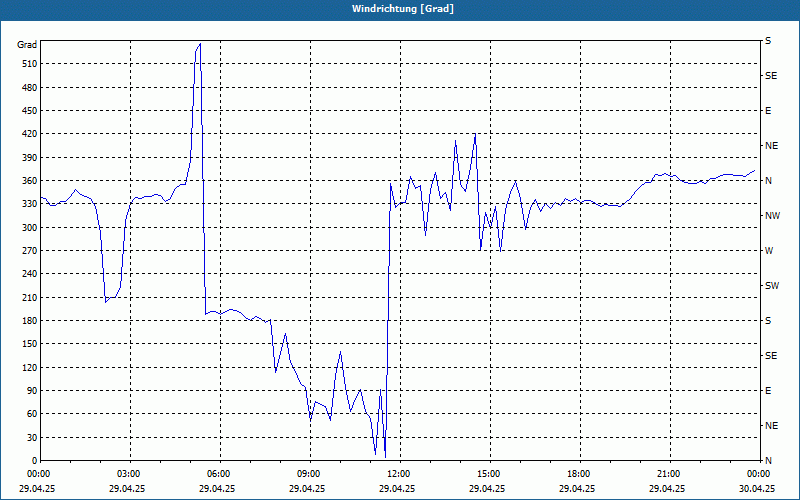Select the 240 value on the degree axis
The height and width of the screenshot is (500, 800).
pyautogui.click(x=30, y=274)
